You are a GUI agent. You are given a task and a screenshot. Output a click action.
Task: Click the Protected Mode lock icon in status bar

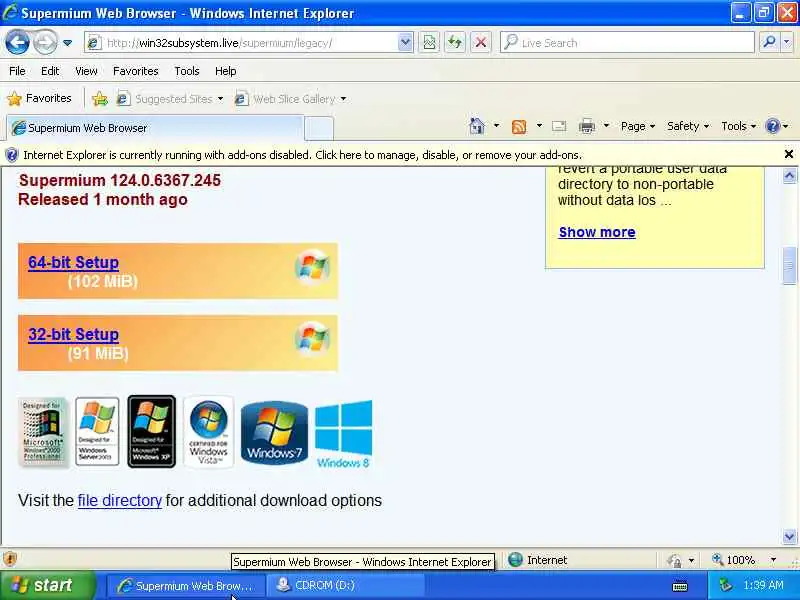coord(674,561)
